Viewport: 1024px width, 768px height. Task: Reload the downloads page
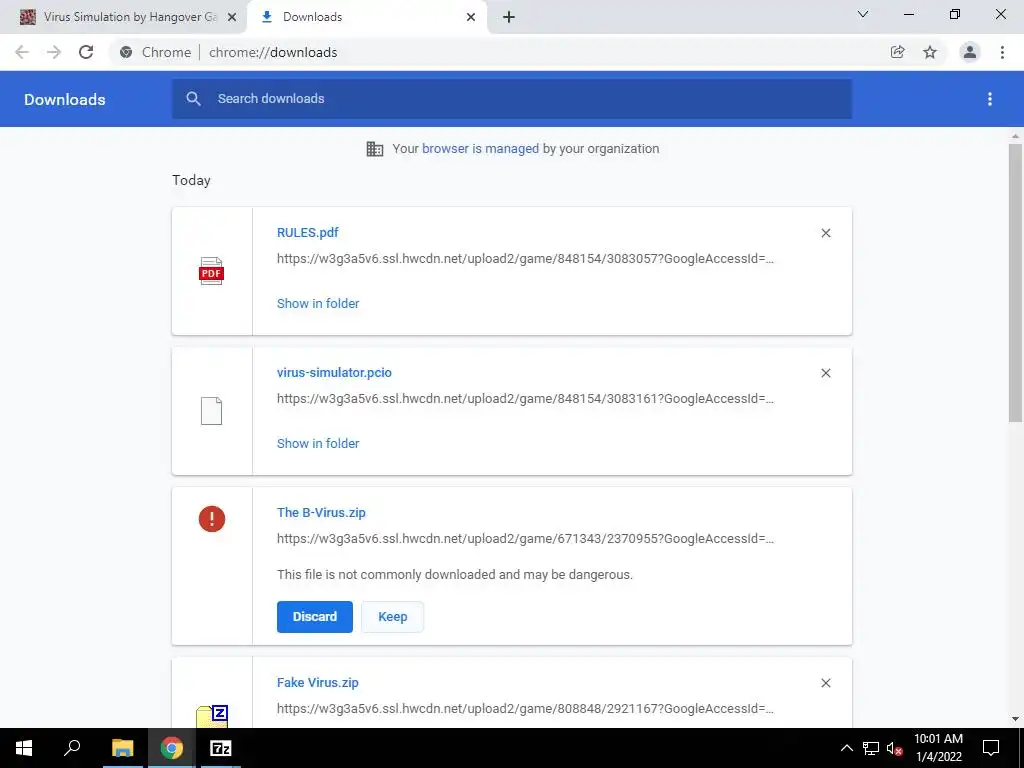point(86,52)
